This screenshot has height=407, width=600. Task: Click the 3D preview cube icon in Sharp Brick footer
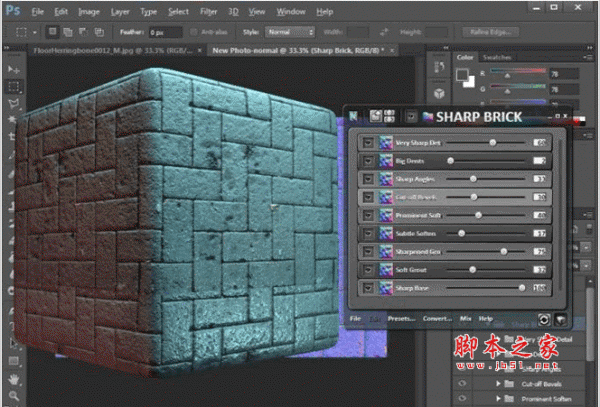(x=561, y=319)
